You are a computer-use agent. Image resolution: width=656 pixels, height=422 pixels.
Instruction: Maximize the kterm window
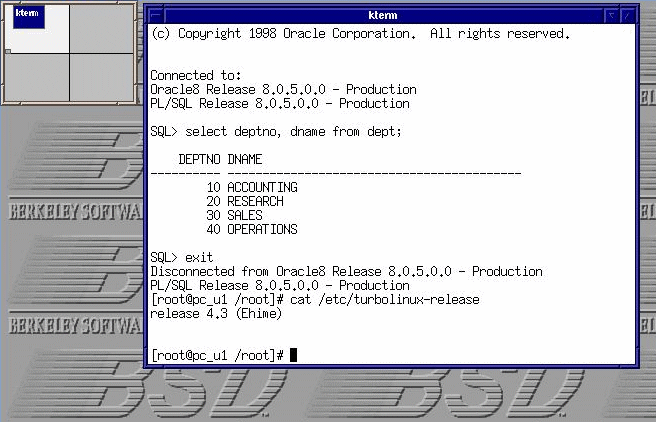click(627, 16)
